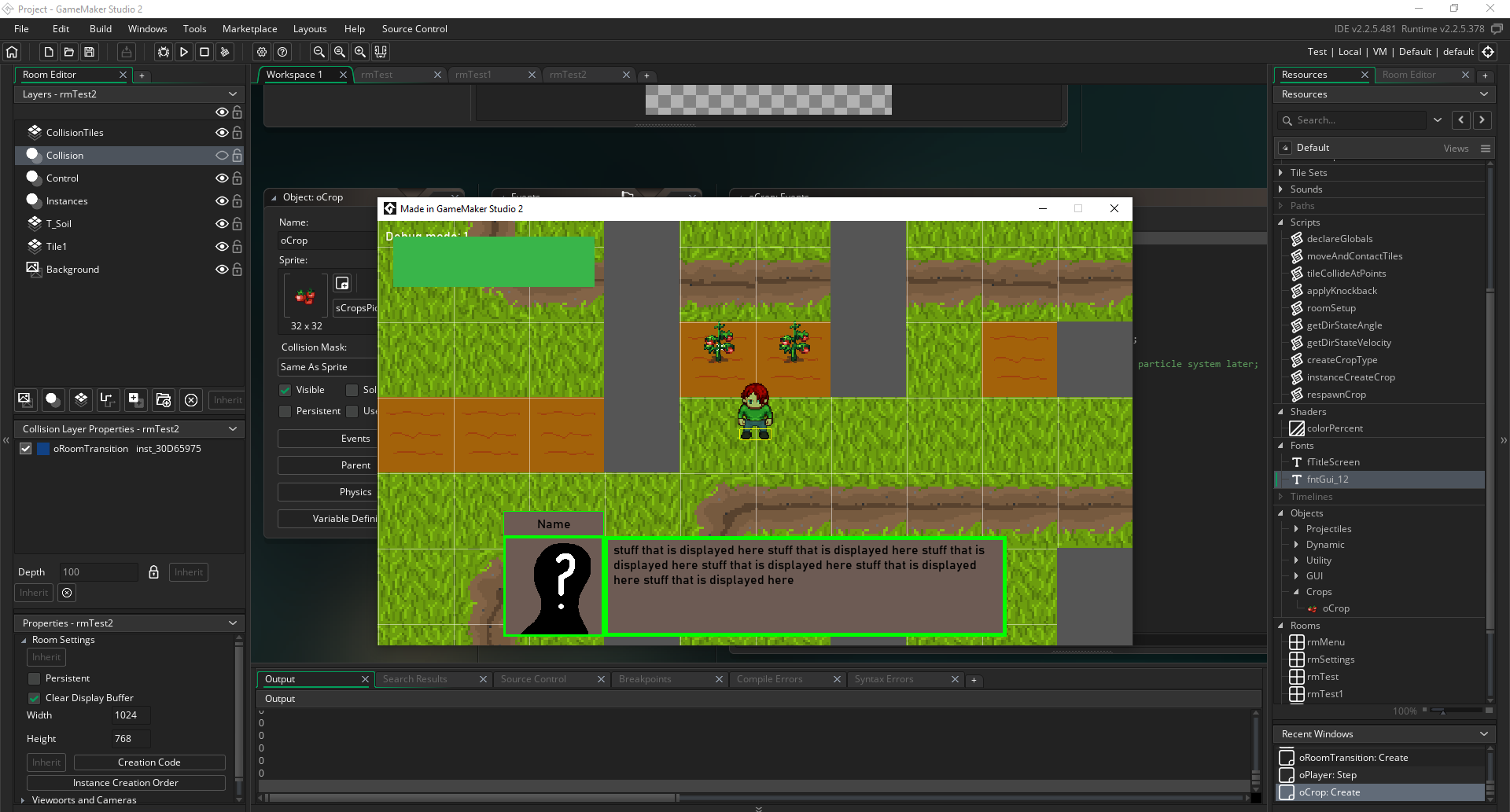This screenshot has height=812, width=1510.
Task: Expand the Projectiles object group
Action: click(1296, 529)
